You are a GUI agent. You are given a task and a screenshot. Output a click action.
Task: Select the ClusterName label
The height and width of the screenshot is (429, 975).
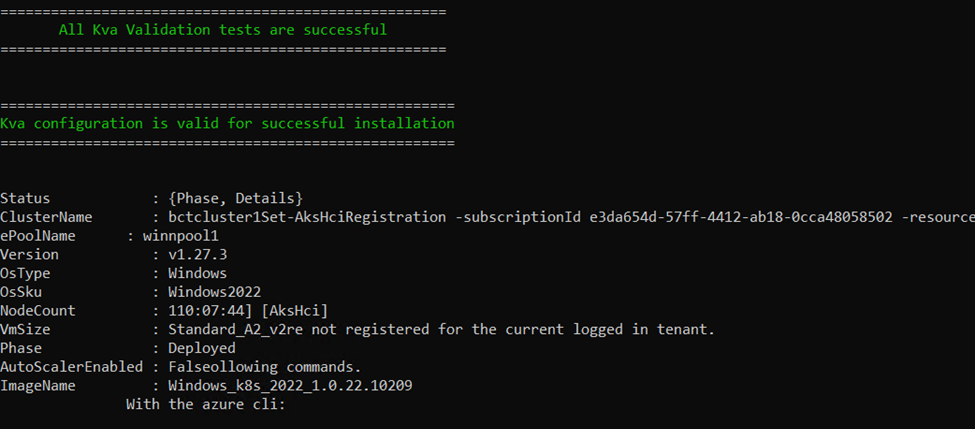pyautogui.click(x=47, y=217)
